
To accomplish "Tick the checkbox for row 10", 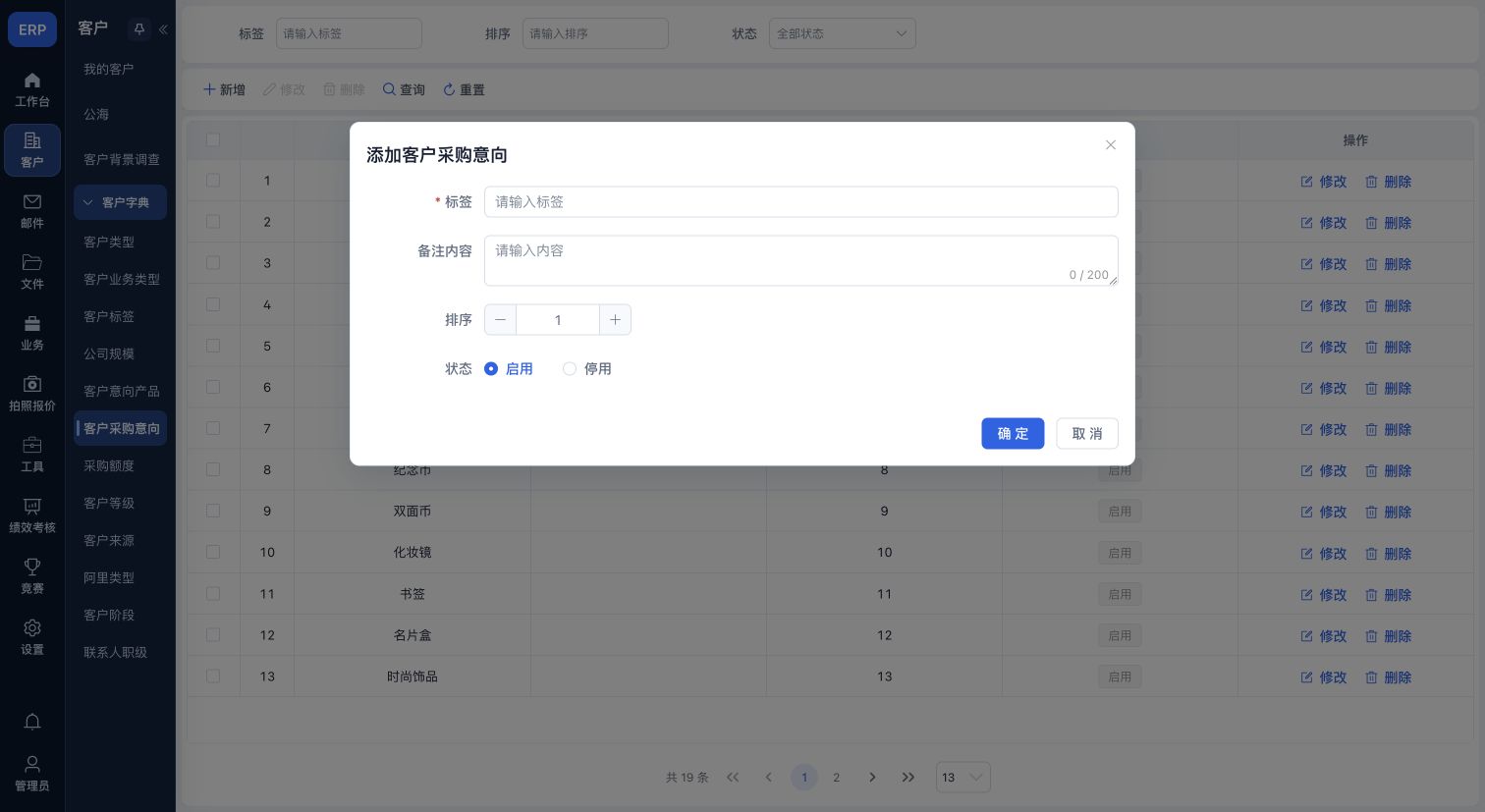I will pos(213,552).
